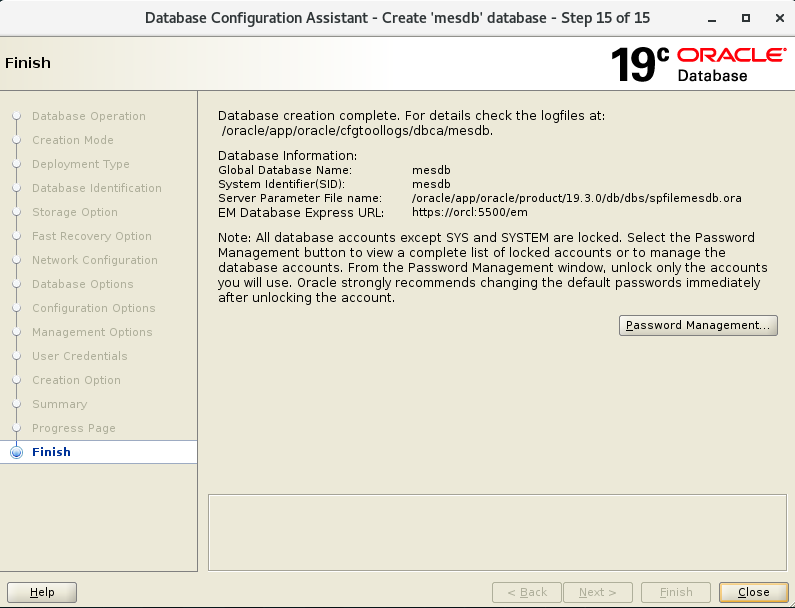This screenshot has height=608, width=795.
Task: Click the EM Database Express URL
Action: coord(469,212)
